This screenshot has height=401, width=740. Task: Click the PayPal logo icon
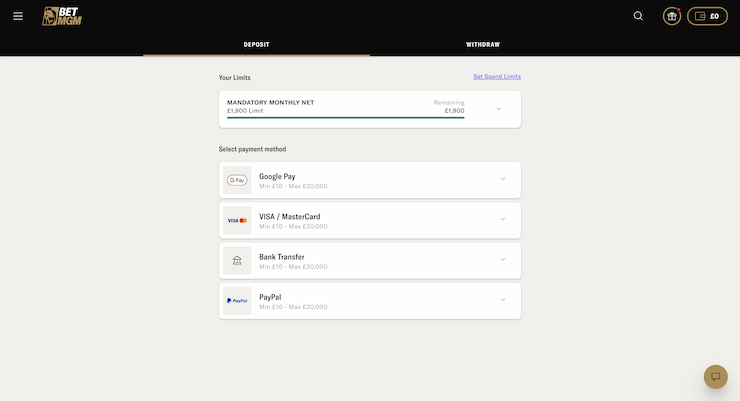(237, 300)
